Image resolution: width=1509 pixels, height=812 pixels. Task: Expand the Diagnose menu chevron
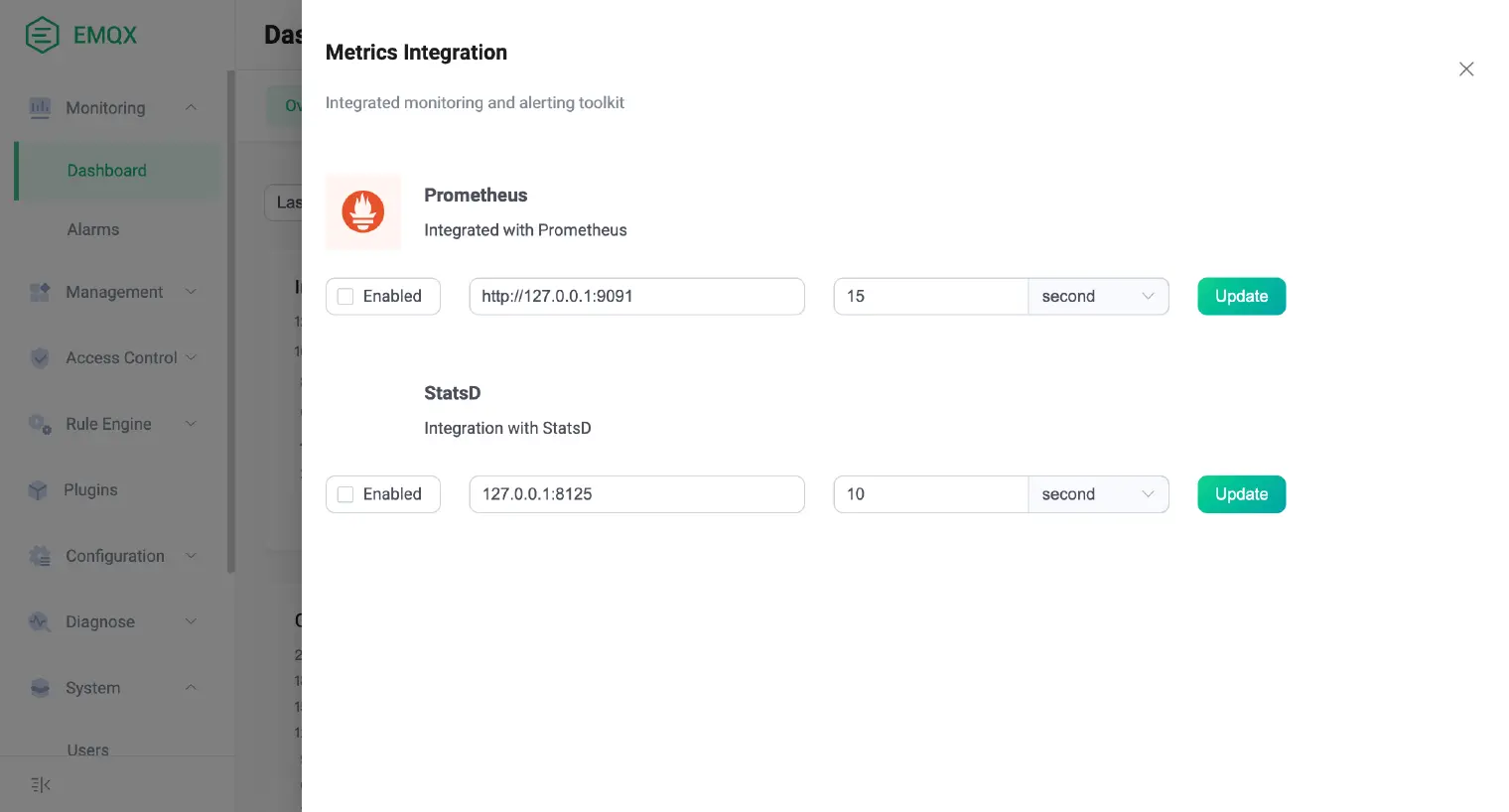(x=191, y=622)
